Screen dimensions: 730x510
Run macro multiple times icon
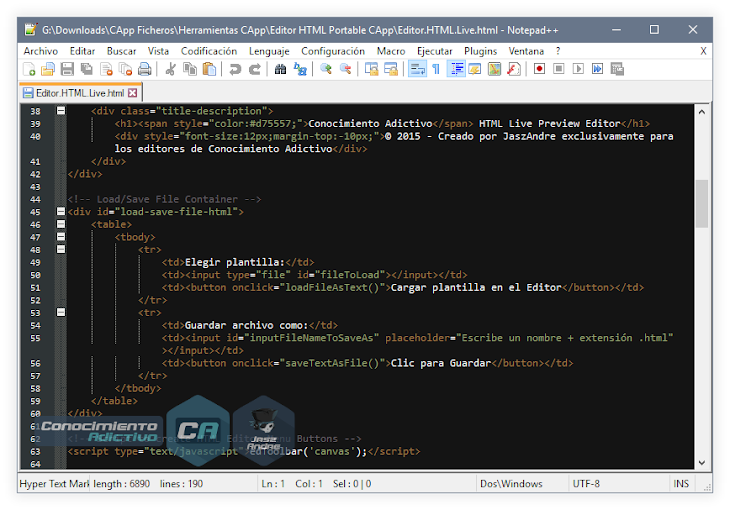tap(597, 69)
